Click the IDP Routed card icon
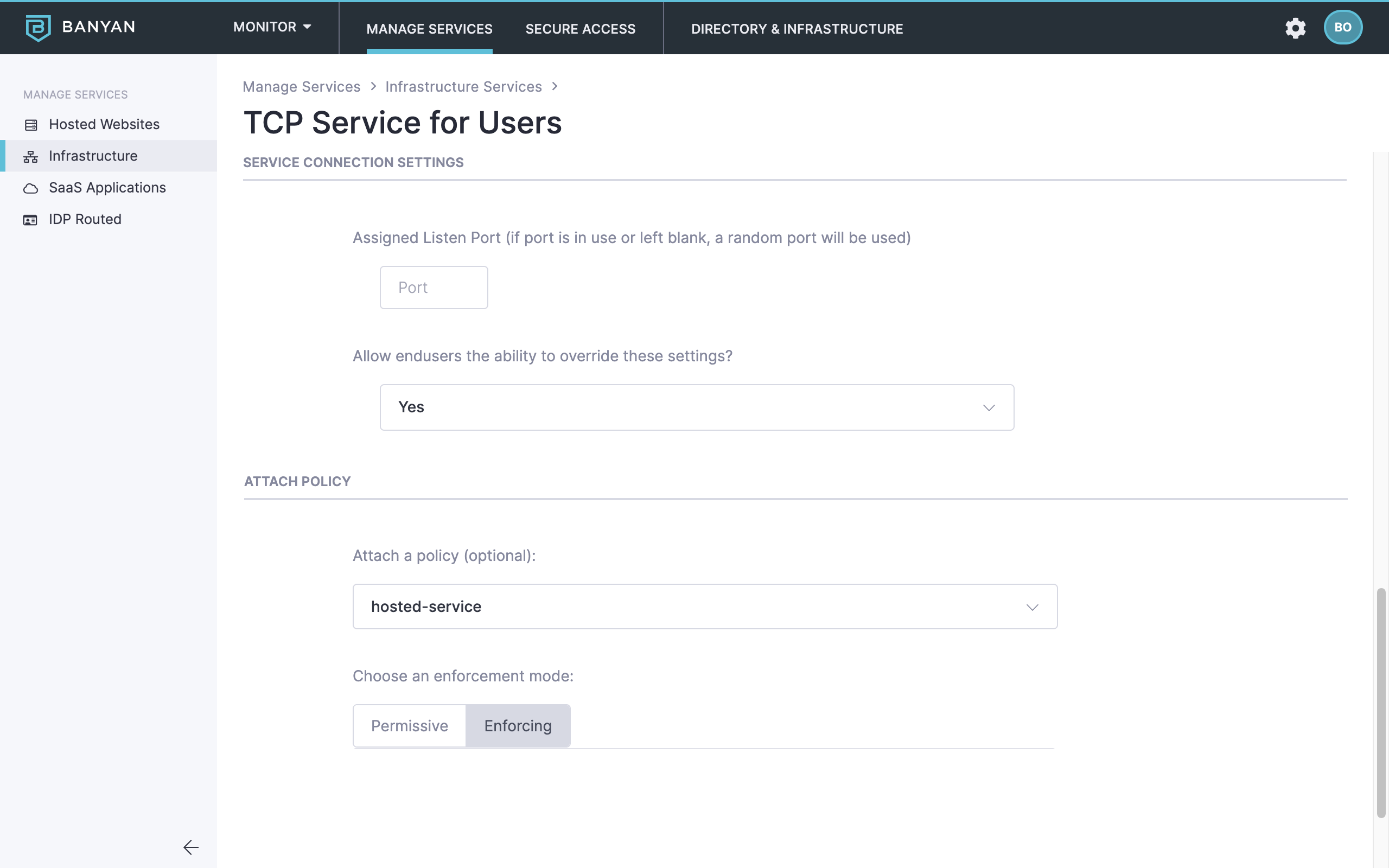 coord(31,220)
